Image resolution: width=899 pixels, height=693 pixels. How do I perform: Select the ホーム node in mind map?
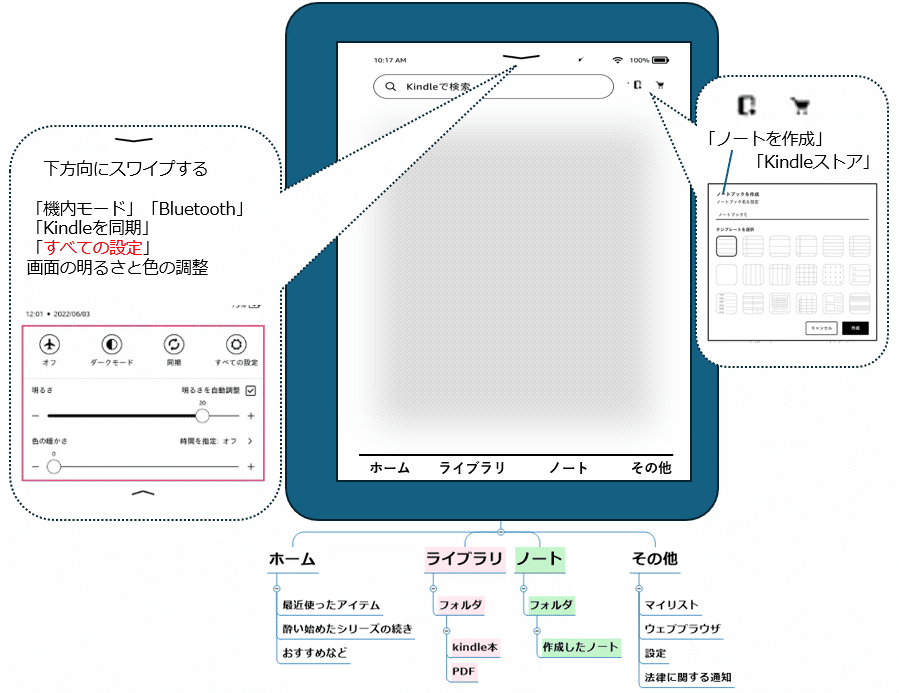click(292, 559)
